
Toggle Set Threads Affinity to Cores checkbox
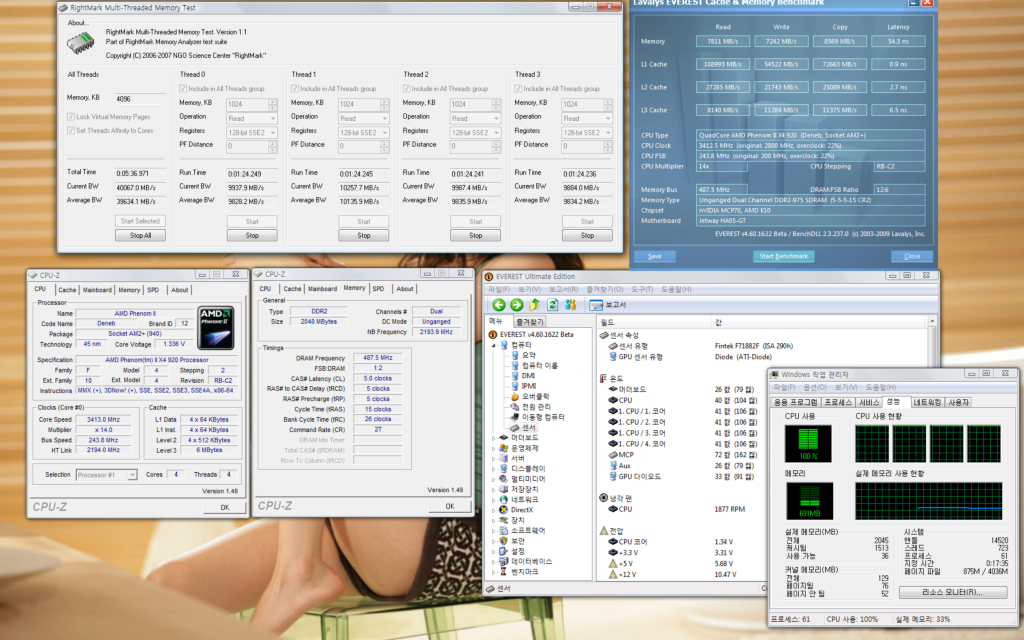pyautogui.click(x=71, y=131)
